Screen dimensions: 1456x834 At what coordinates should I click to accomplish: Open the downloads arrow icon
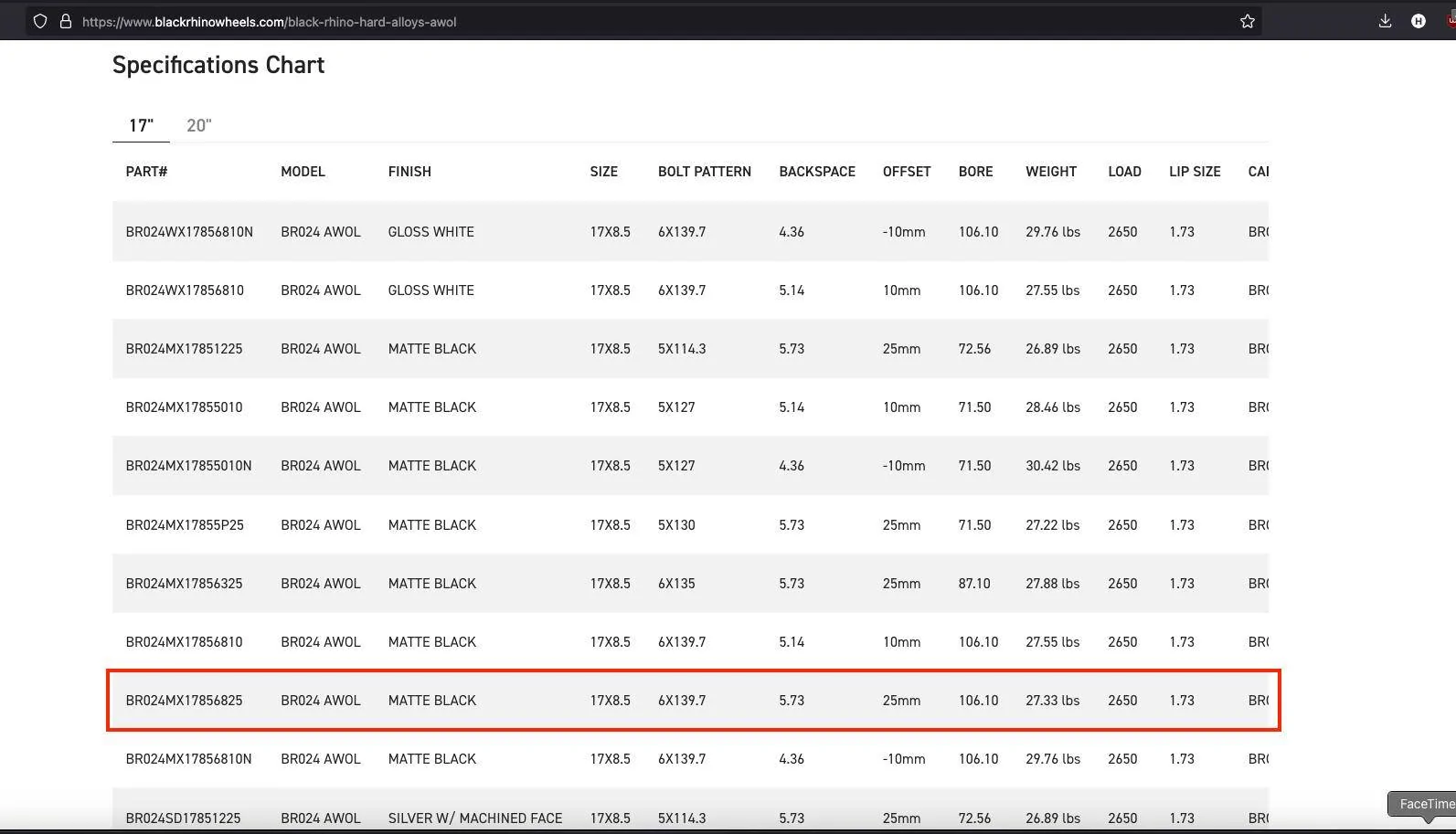click(x=1385, y=21)
